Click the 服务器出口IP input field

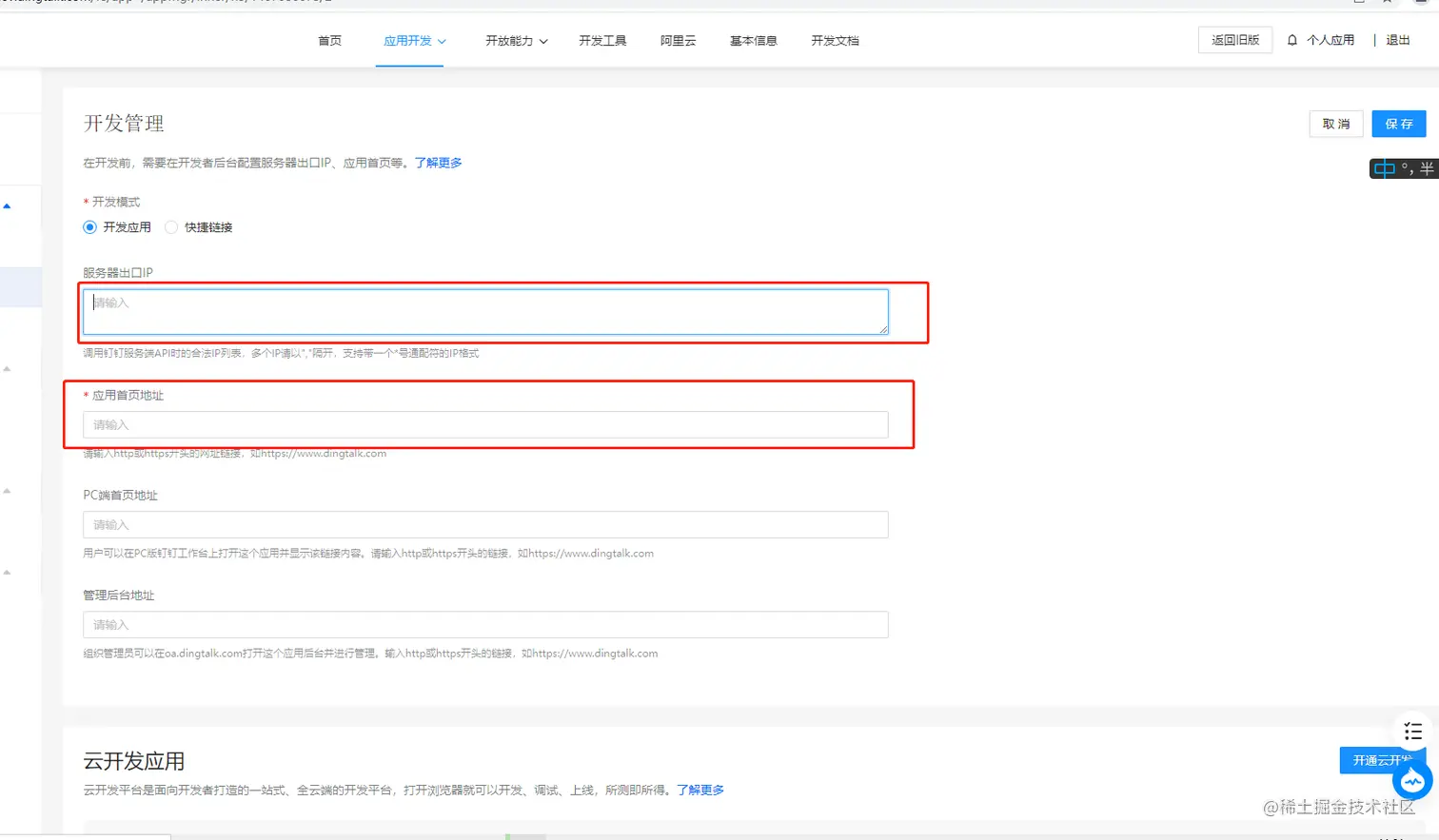pos(483,311)
